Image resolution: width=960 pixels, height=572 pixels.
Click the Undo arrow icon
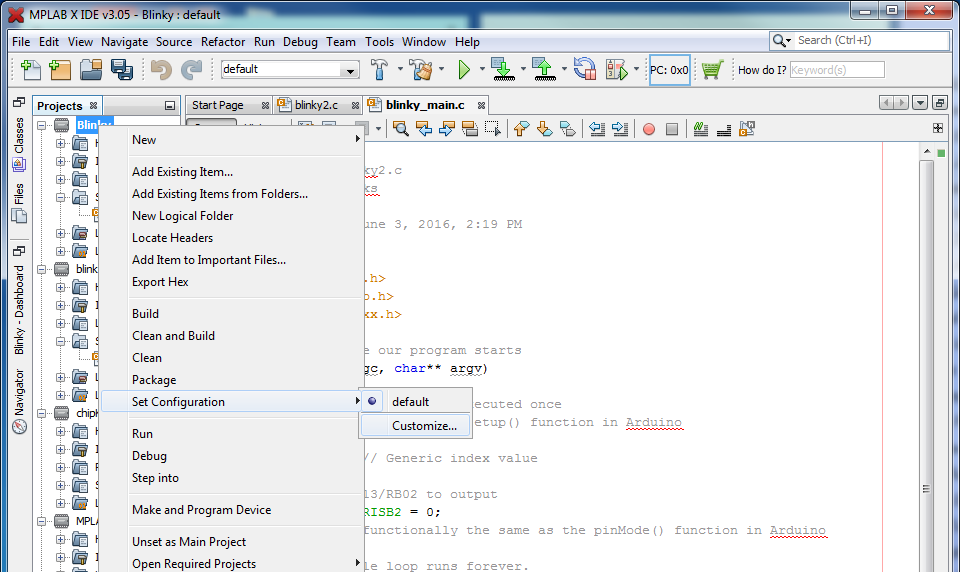point(161,70)
